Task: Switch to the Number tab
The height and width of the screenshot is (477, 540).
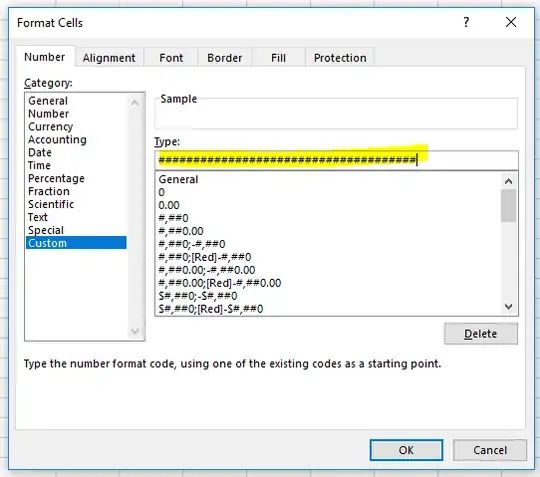Action: [44, 57]
